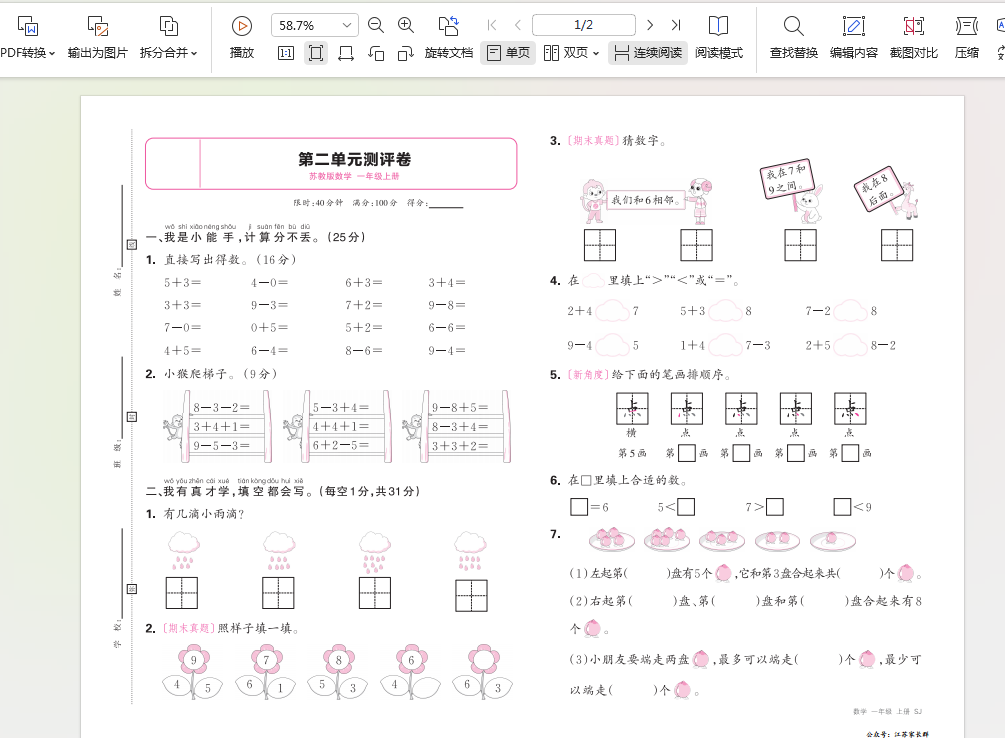The height and width of the screenshot is (738, 1005).
Task: Open 查找替换 find and replace
Action: (793, 37)
